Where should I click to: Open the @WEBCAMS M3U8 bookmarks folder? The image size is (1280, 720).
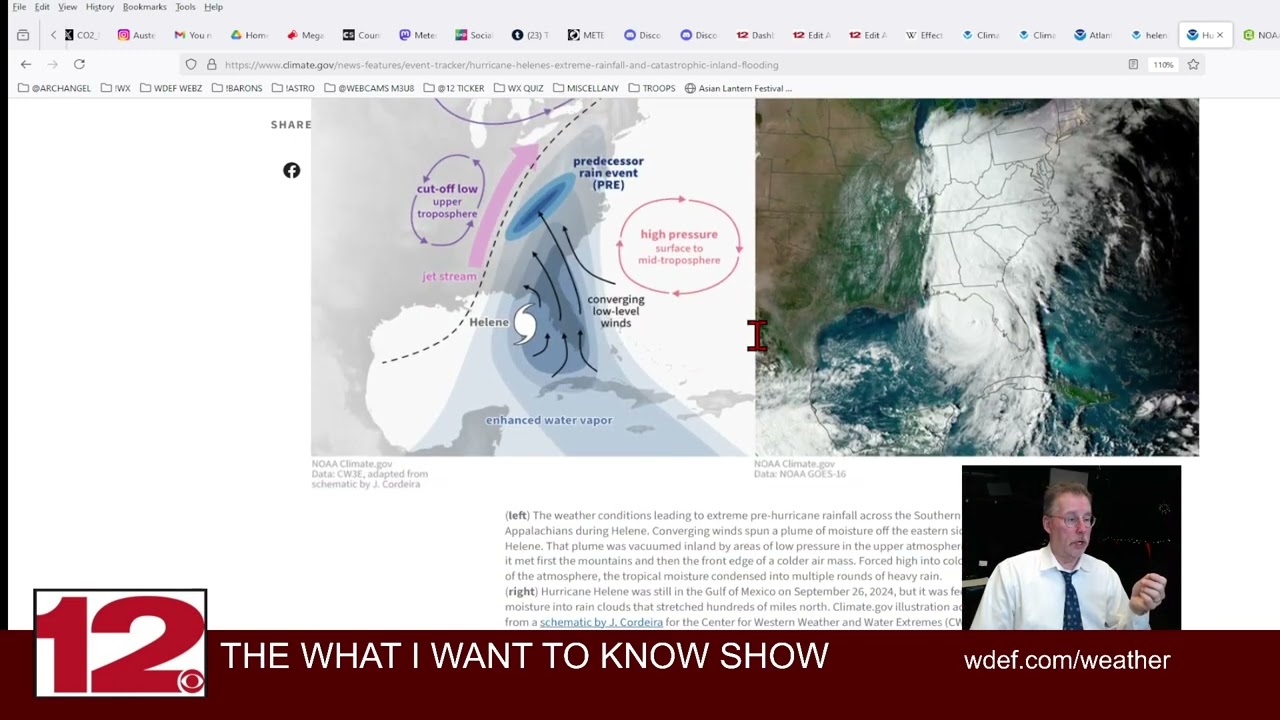369,88
